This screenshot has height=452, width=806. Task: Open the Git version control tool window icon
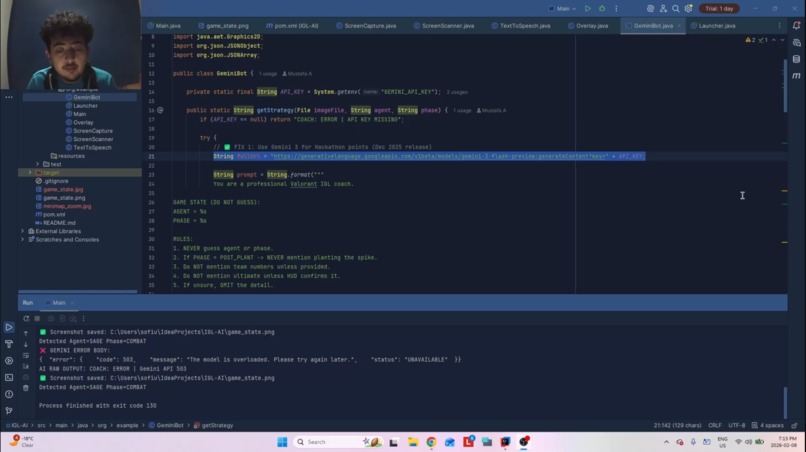point(9,410)
